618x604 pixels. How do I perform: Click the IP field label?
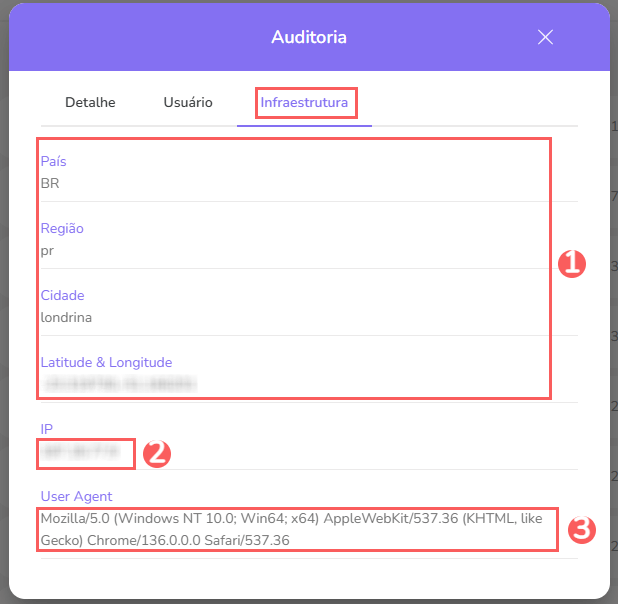coord(46,429)
